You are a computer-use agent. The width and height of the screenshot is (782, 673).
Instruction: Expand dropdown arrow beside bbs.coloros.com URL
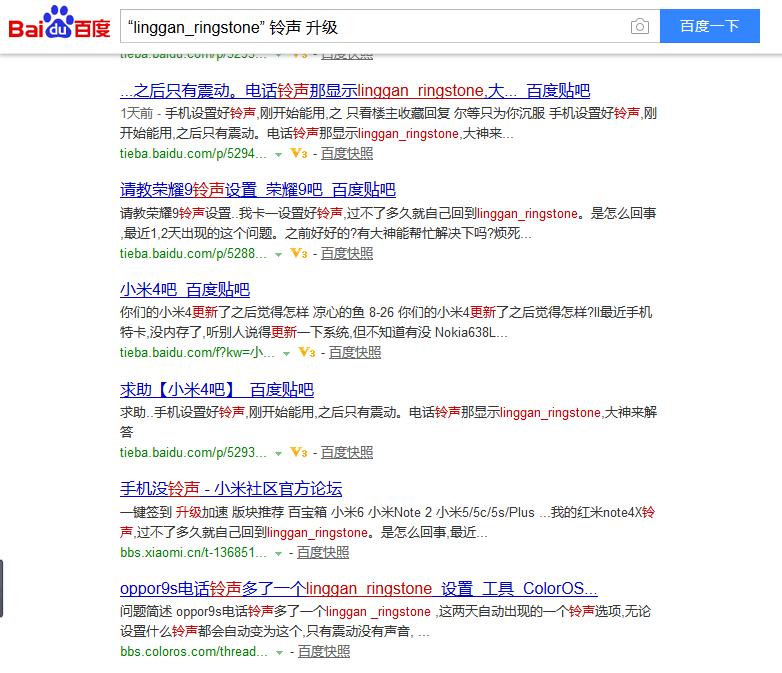point(279,653)
